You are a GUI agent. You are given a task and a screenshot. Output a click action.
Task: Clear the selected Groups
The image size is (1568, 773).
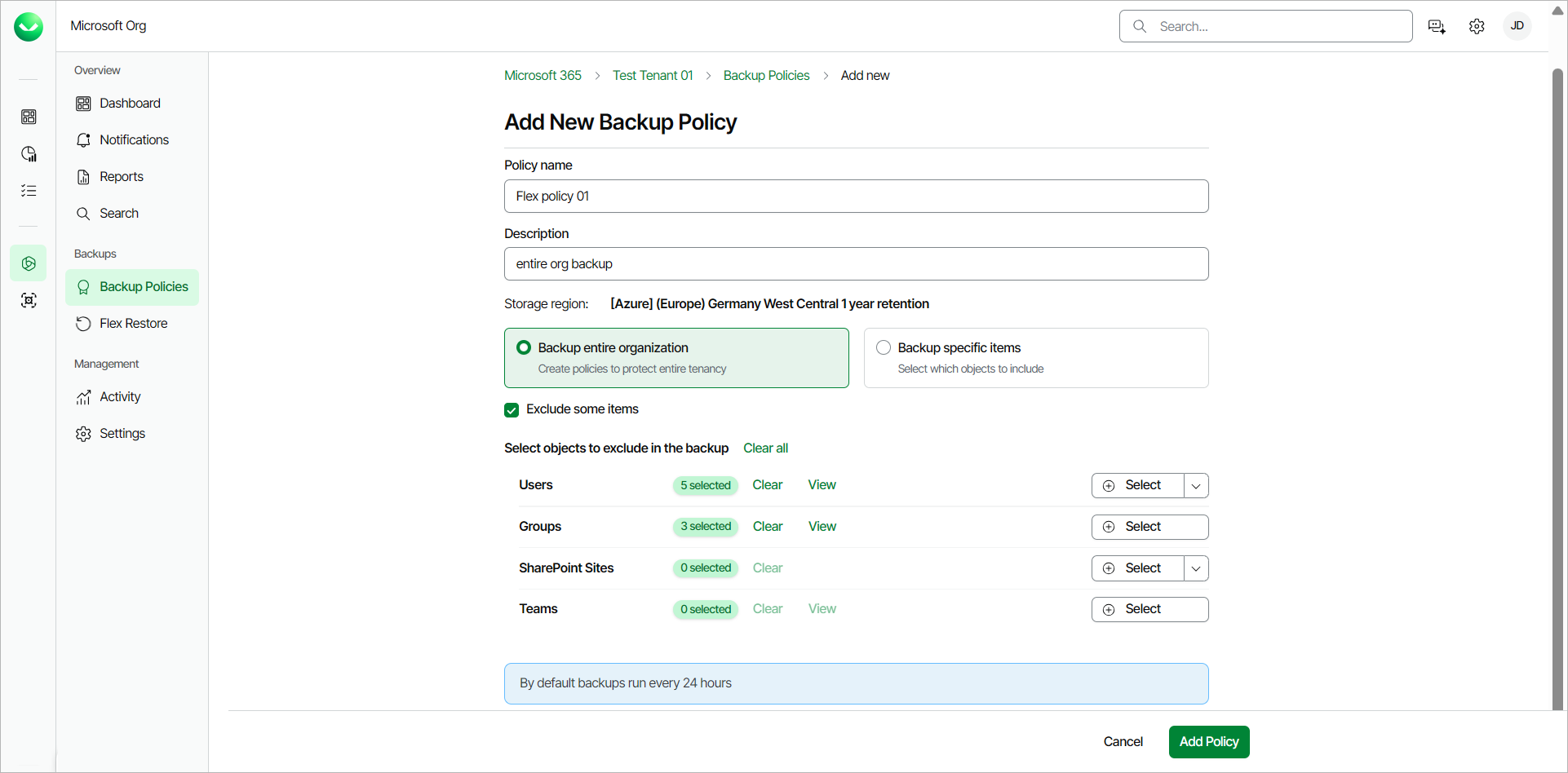(x=768, y=527)
